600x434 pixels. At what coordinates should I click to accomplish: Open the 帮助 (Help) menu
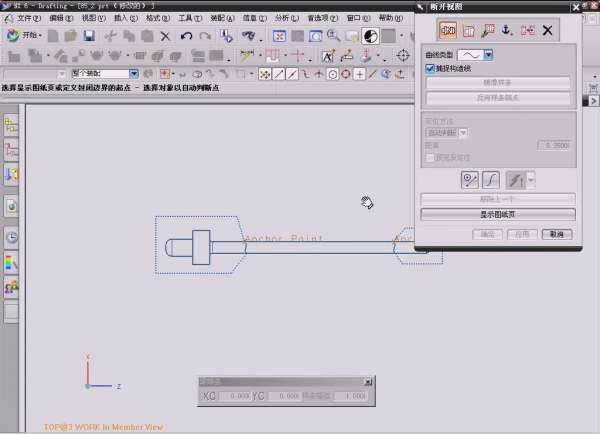pos(390,18)
